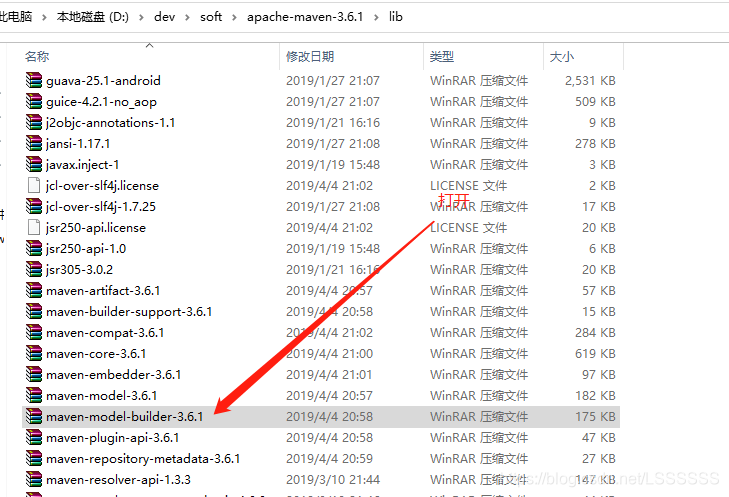Select file name maven-core-3.6.1
This screenshot has height=497, width=729.
click(96, 354)
